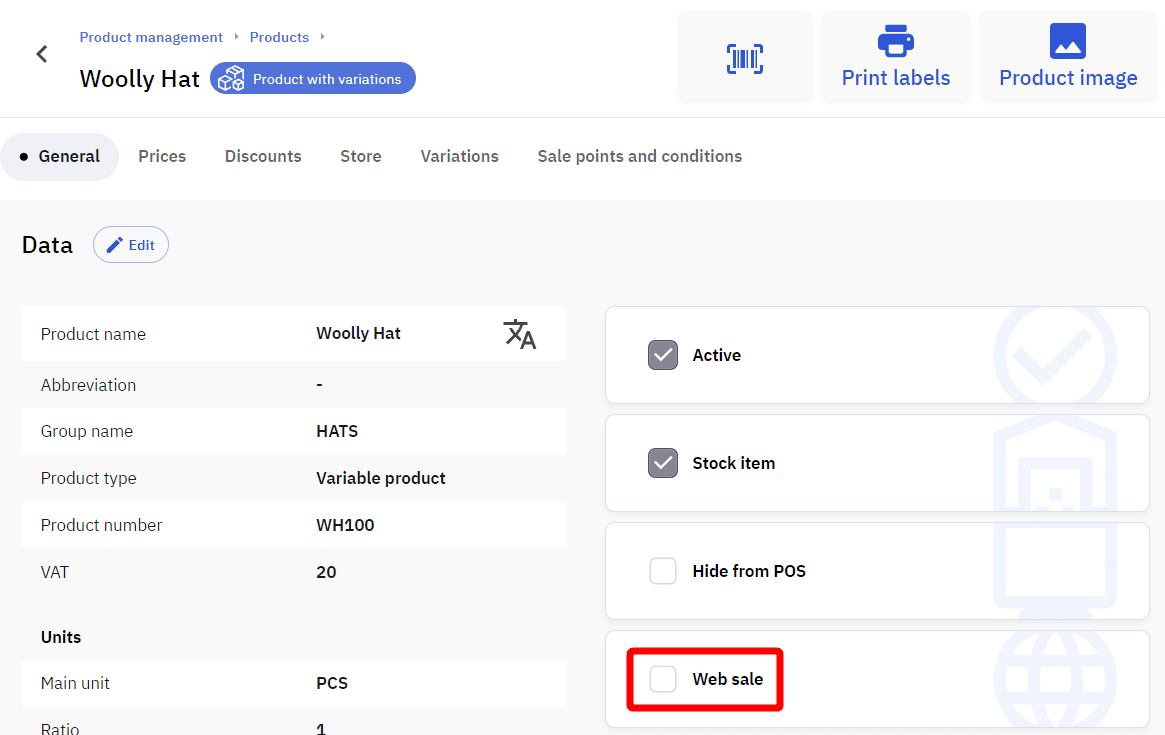
Task: Click the translate icon beside Woolly Hat
Action: [x=519, y=334]
